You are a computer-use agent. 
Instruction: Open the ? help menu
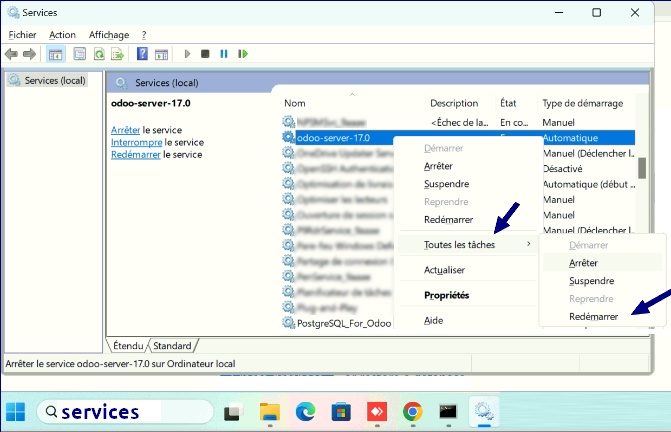[144, 35]
